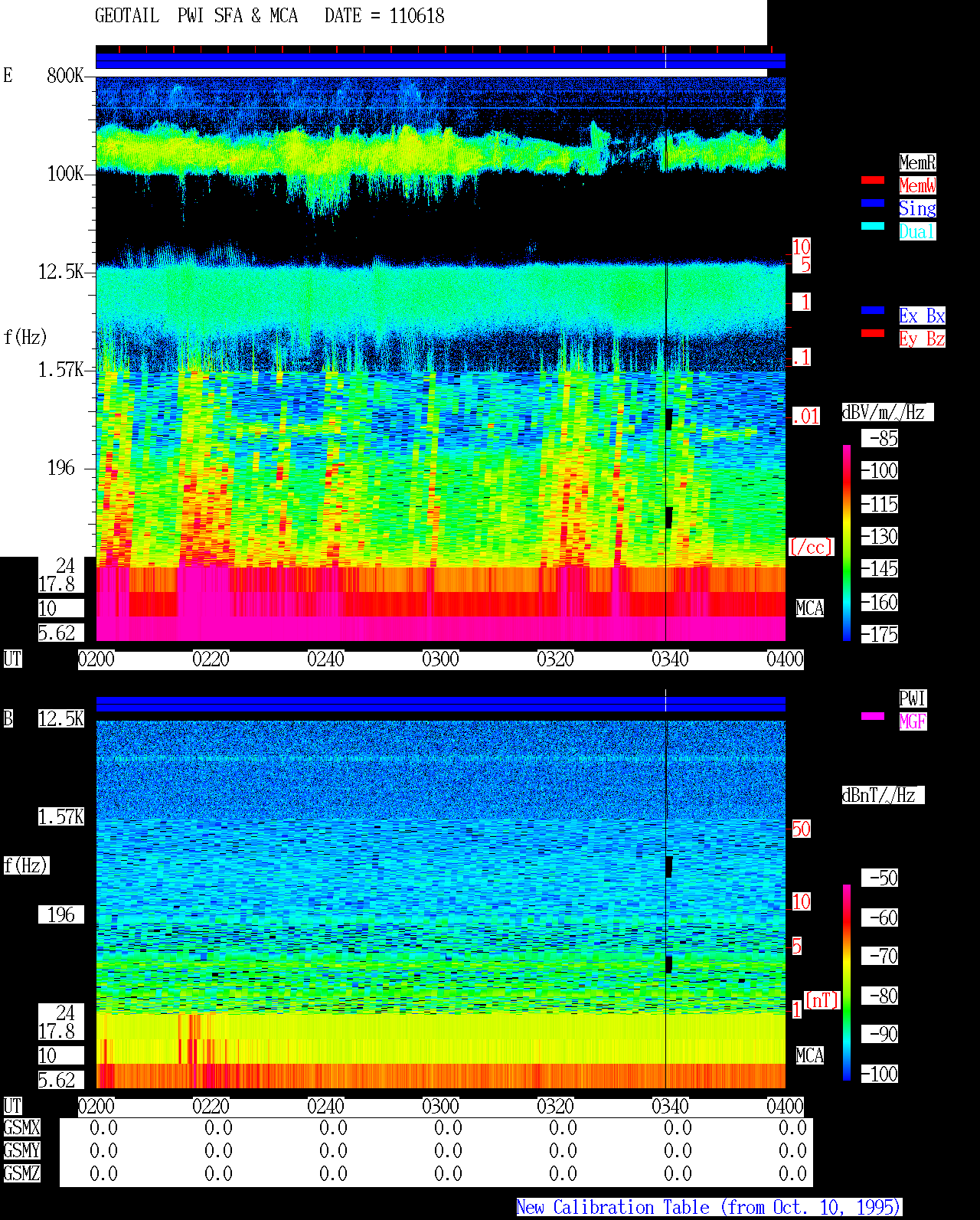Click the 0340 UT marker on the E panel axis

tap(670, 659)
